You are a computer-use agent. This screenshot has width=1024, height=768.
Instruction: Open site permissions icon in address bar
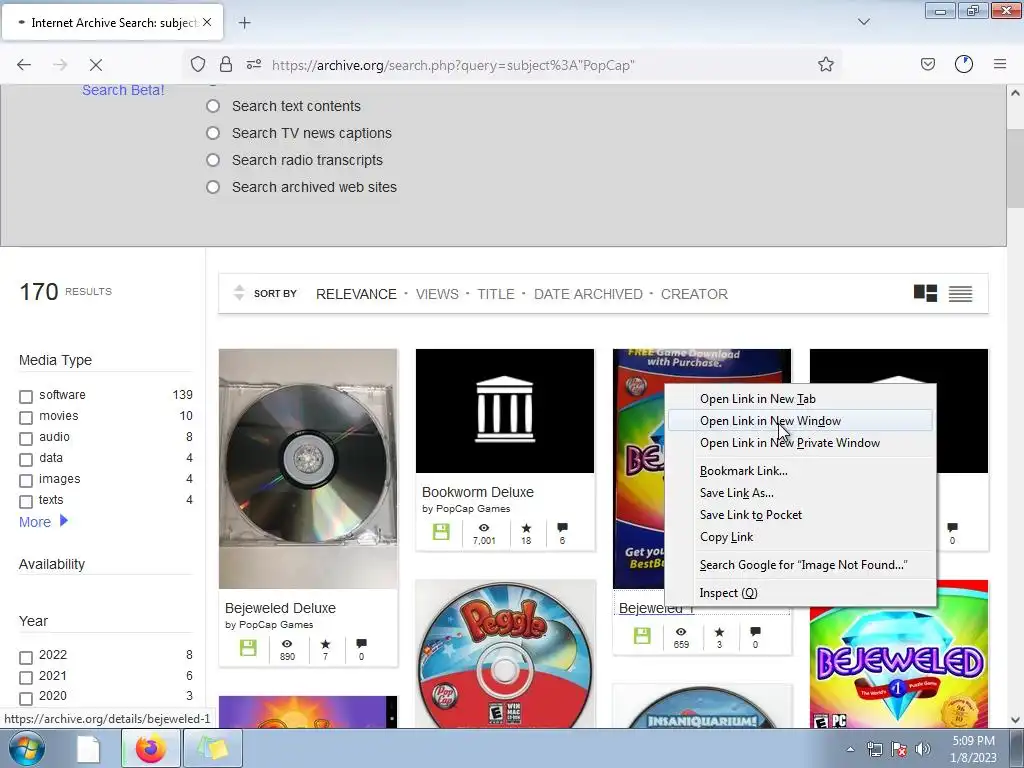click(254, 64)
